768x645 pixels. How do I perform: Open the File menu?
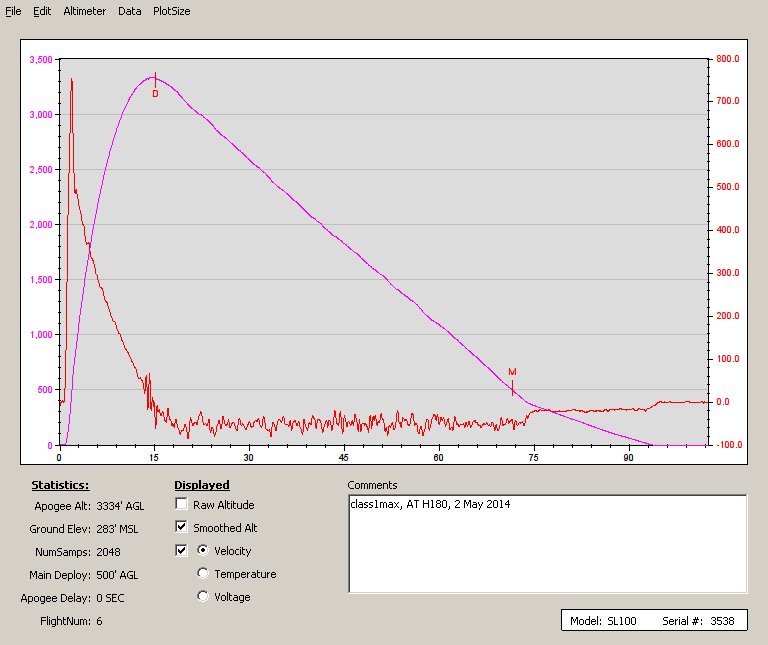coord(13,11)
